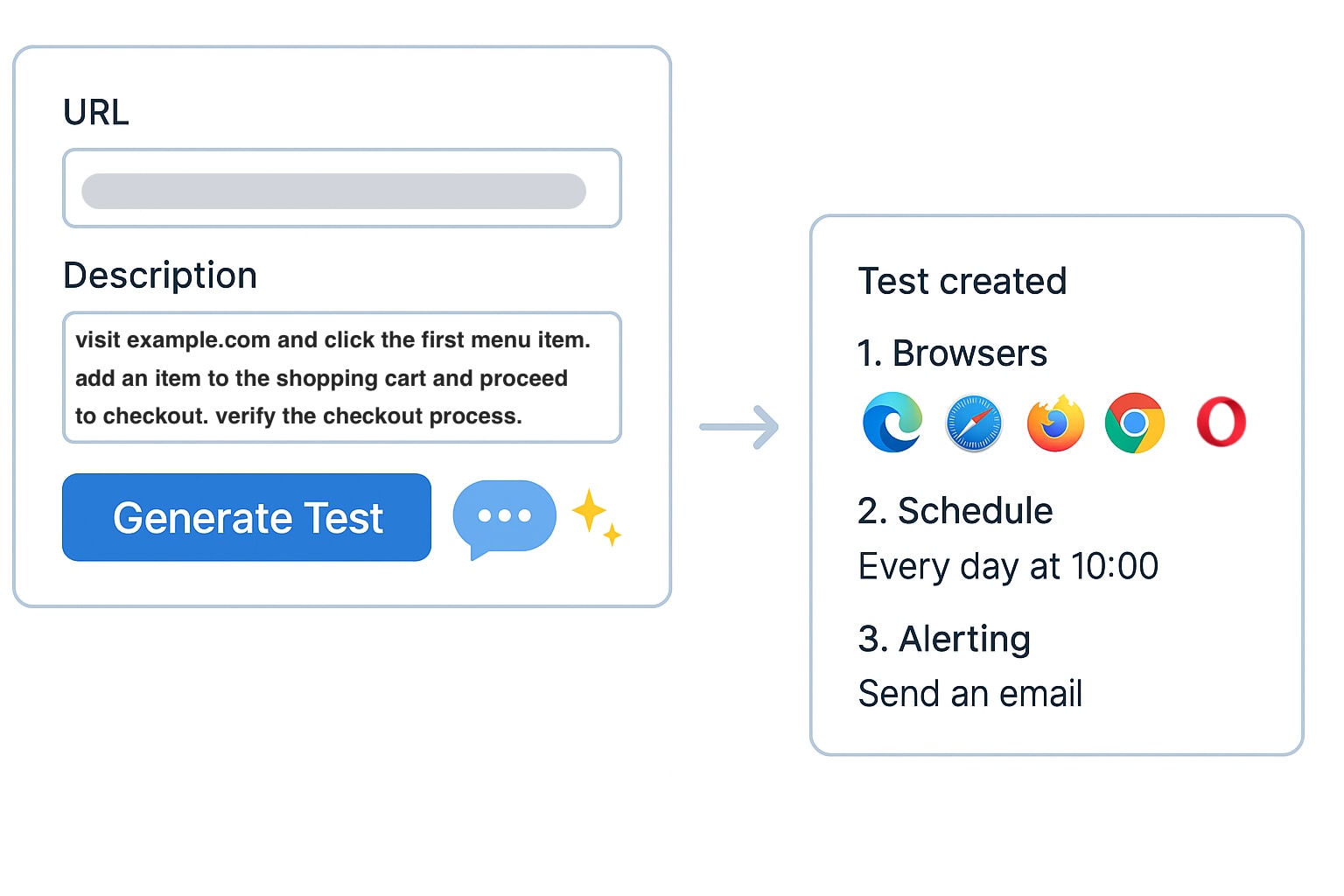Click the URL field label

tap(96, 113)
